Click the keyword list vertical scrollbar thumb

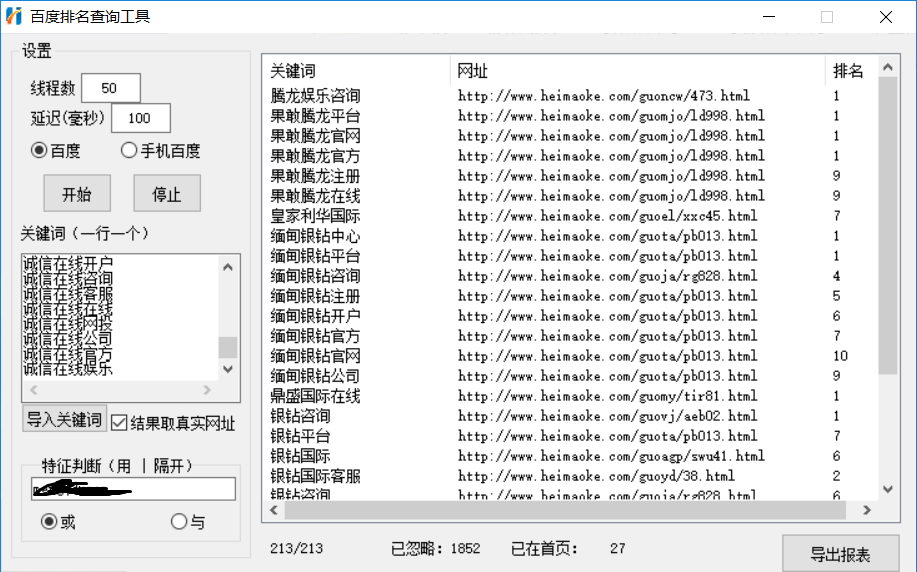(228, 347)
